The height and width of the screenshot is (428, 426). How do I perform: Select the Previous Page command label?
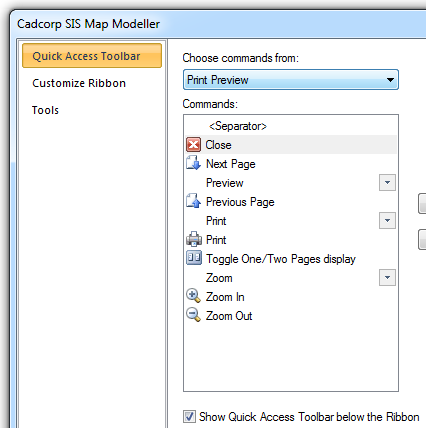[240, 202]
